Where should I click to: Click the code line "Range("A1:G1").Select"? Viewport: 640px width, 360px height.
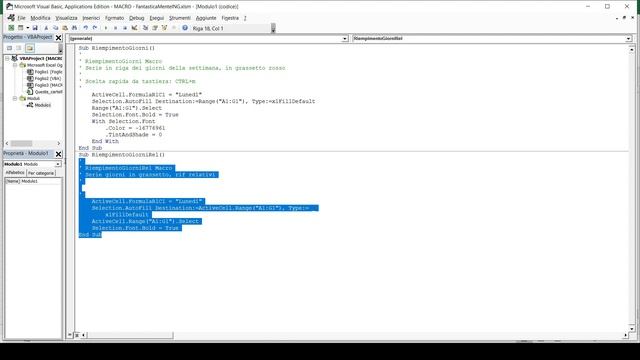pyautogui.click(x=127, y=108)
